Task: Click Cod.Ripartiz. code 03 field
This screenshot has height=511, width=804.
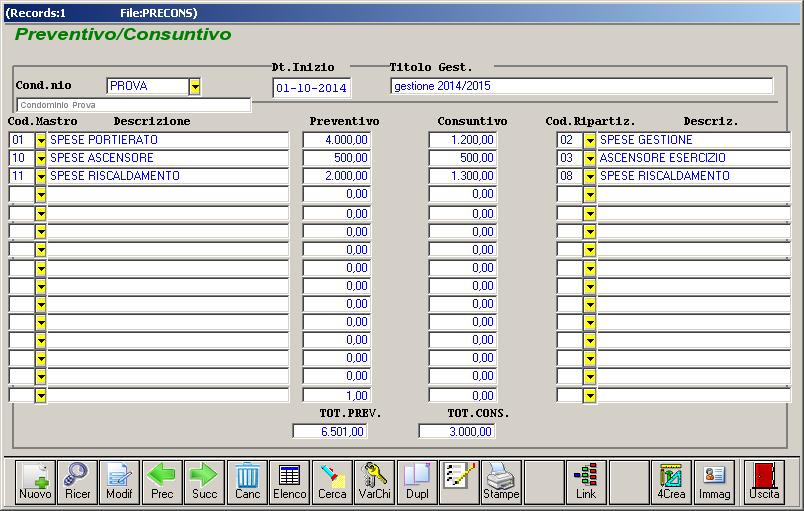Action: tap(570, 158)
